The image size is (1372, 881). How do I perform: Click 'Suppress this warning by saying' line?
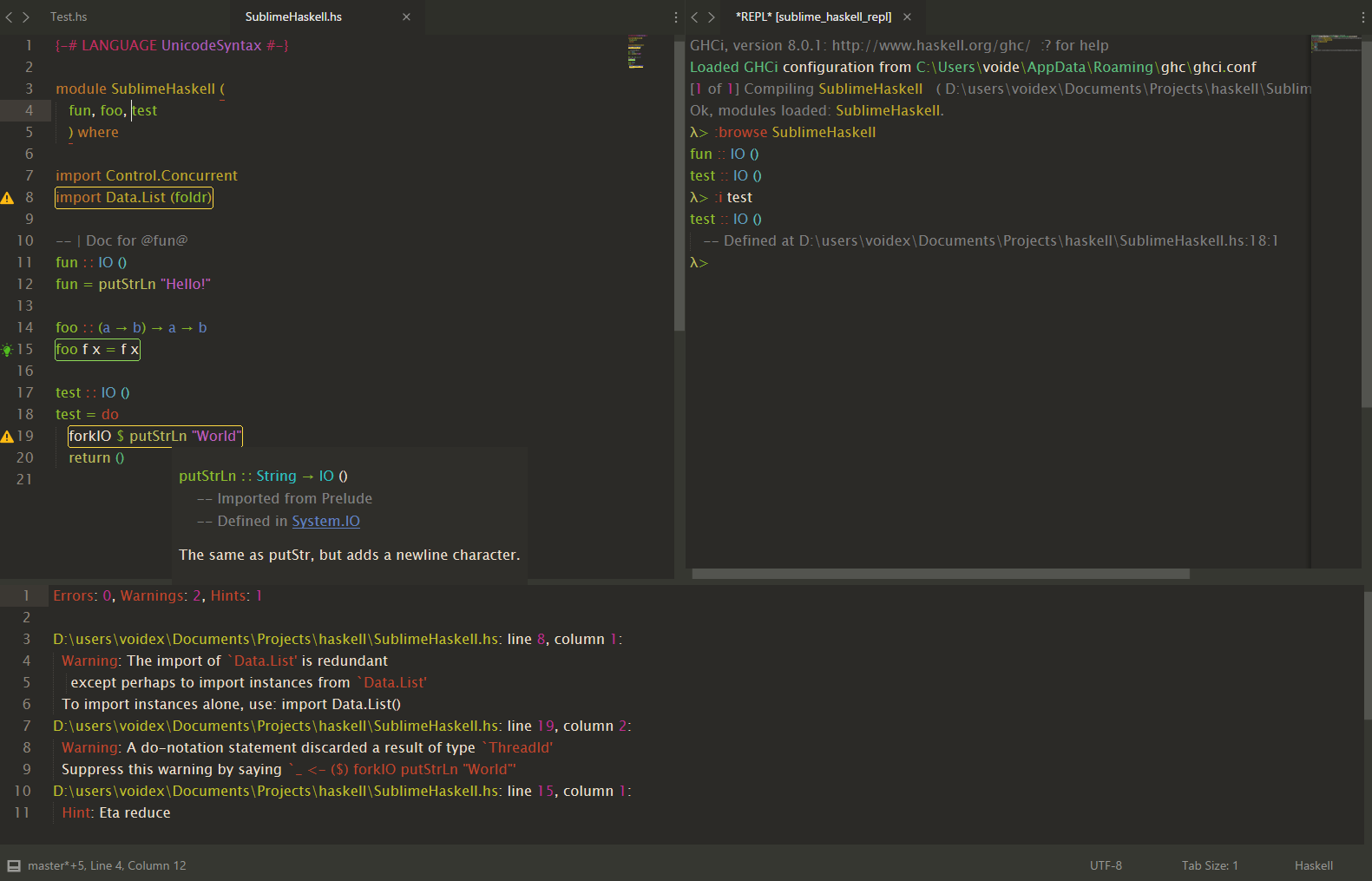pos(288,769)
